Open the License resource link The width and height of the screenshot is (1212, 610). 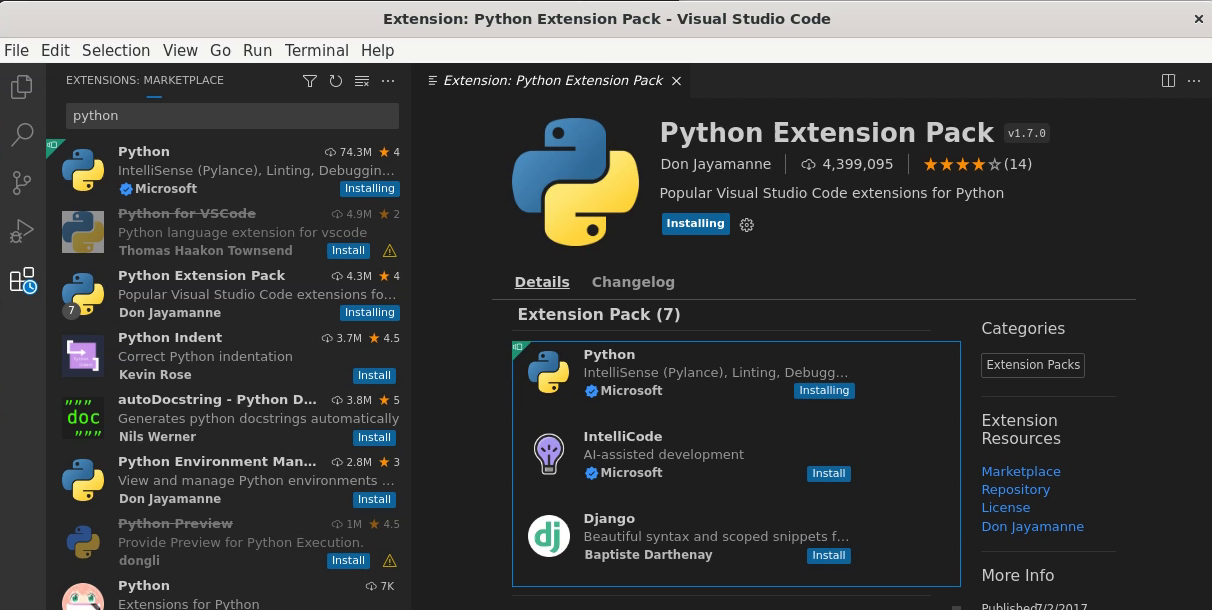(x=1005, y=508)
